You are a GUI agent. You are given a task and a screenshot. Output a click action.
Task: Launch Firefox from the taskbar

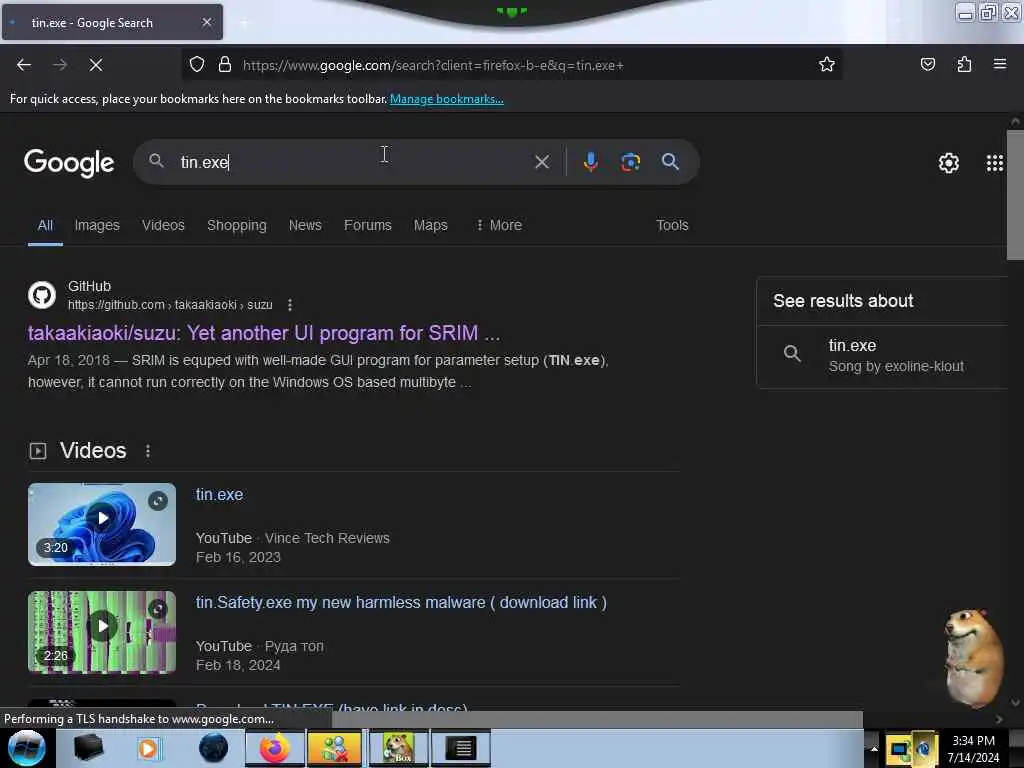click(274, 748)
